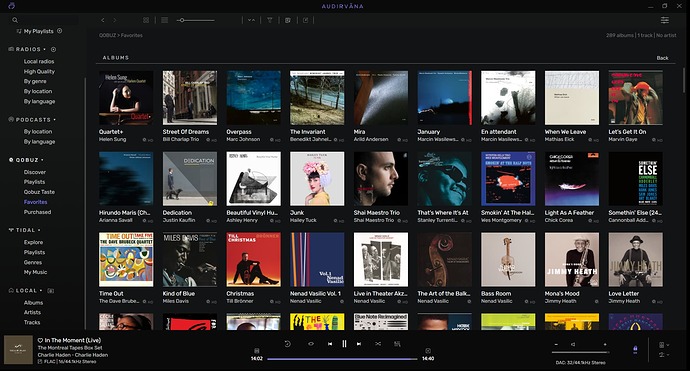Open the filter funnel icon

click(x=270, y=20)
